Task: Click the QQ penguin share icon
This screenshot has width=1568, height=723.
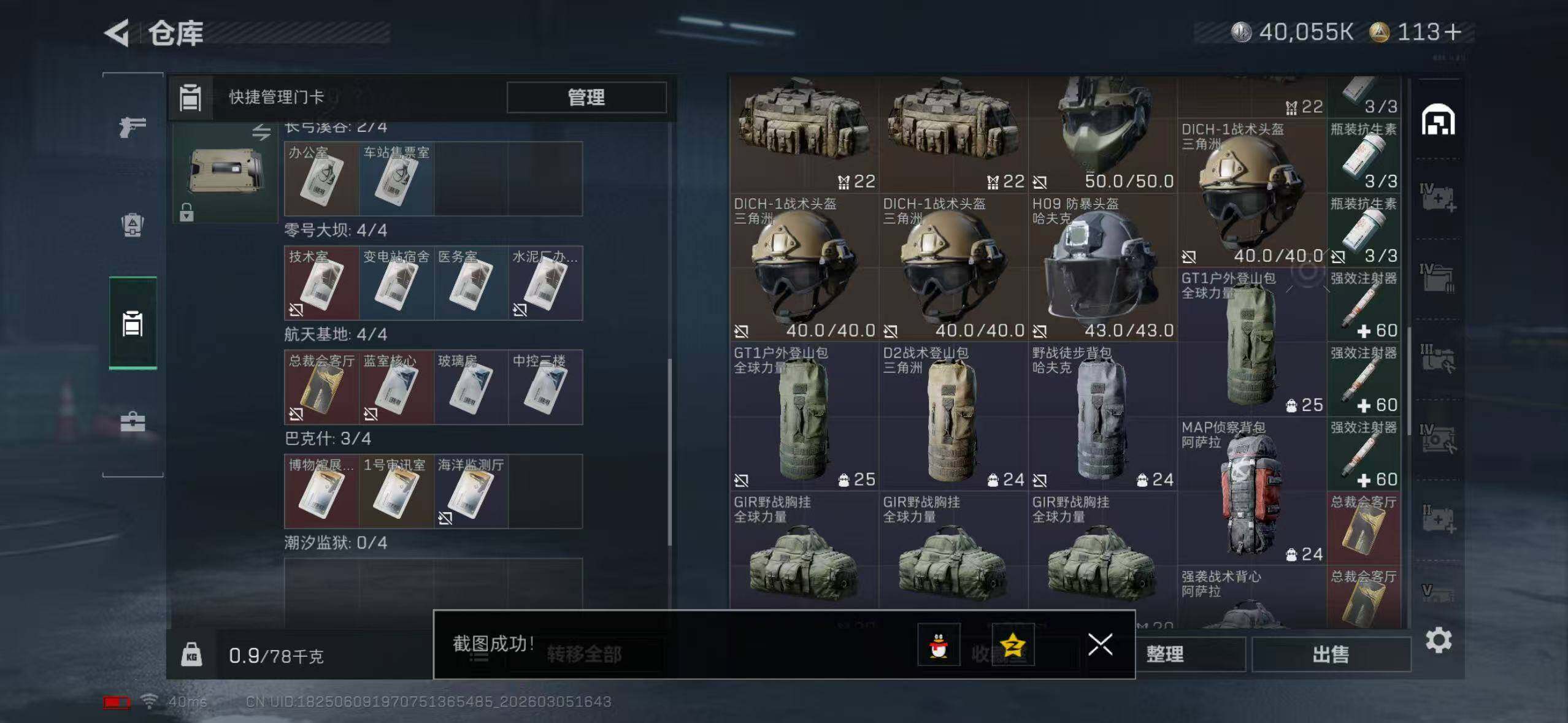Action: coord(939,645)
